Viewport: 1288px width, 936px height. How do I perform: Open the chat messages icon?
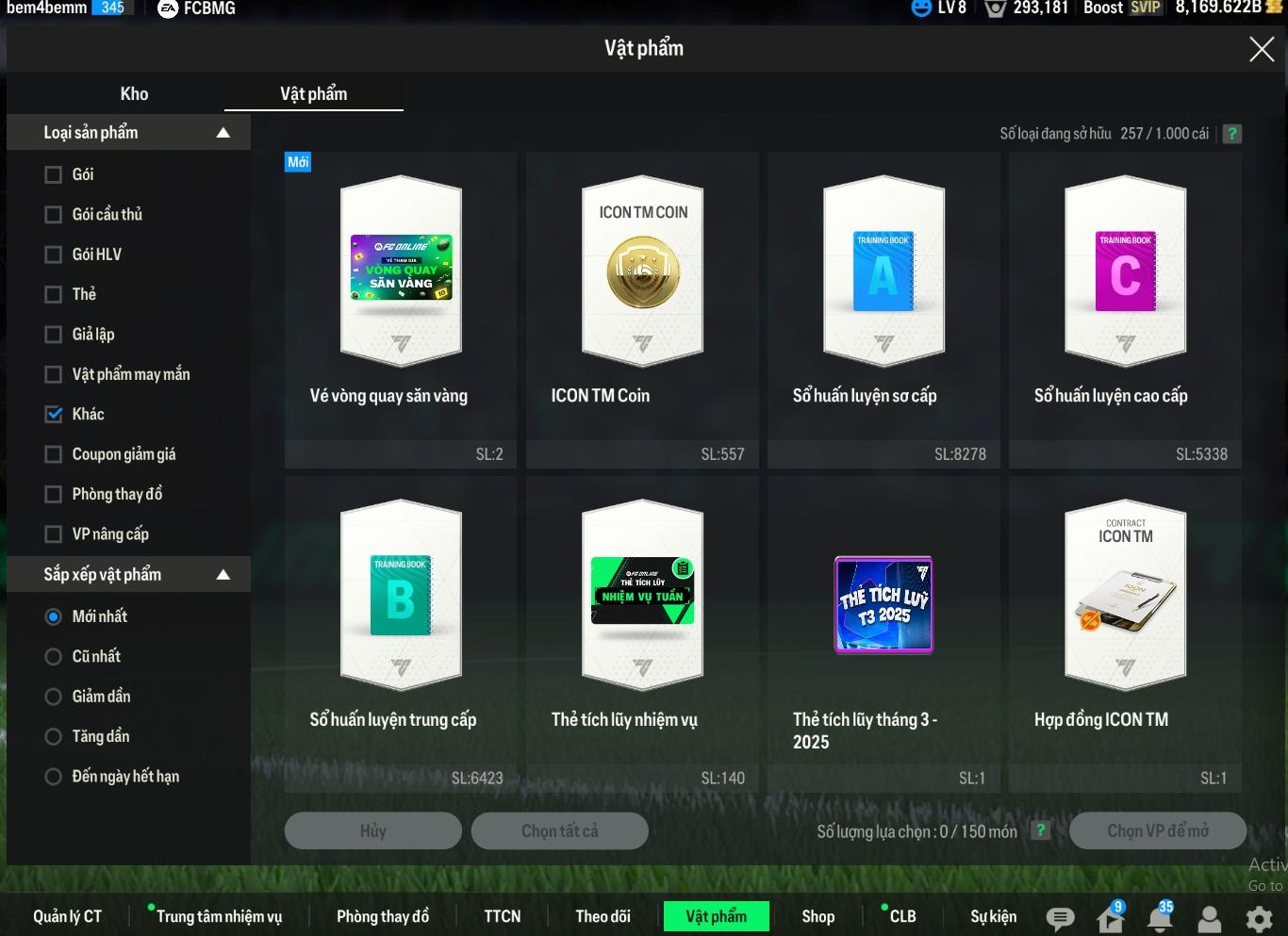[x=1060, y=917]
